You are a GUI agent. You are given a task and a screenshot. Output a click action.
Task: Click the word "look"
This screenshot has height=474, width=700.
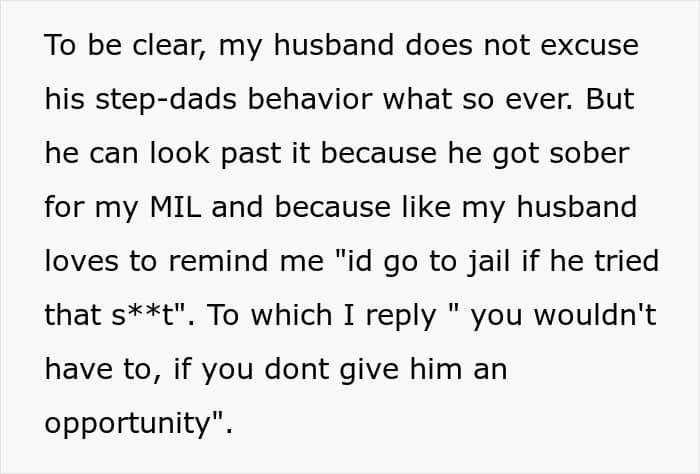click(167, 154)
